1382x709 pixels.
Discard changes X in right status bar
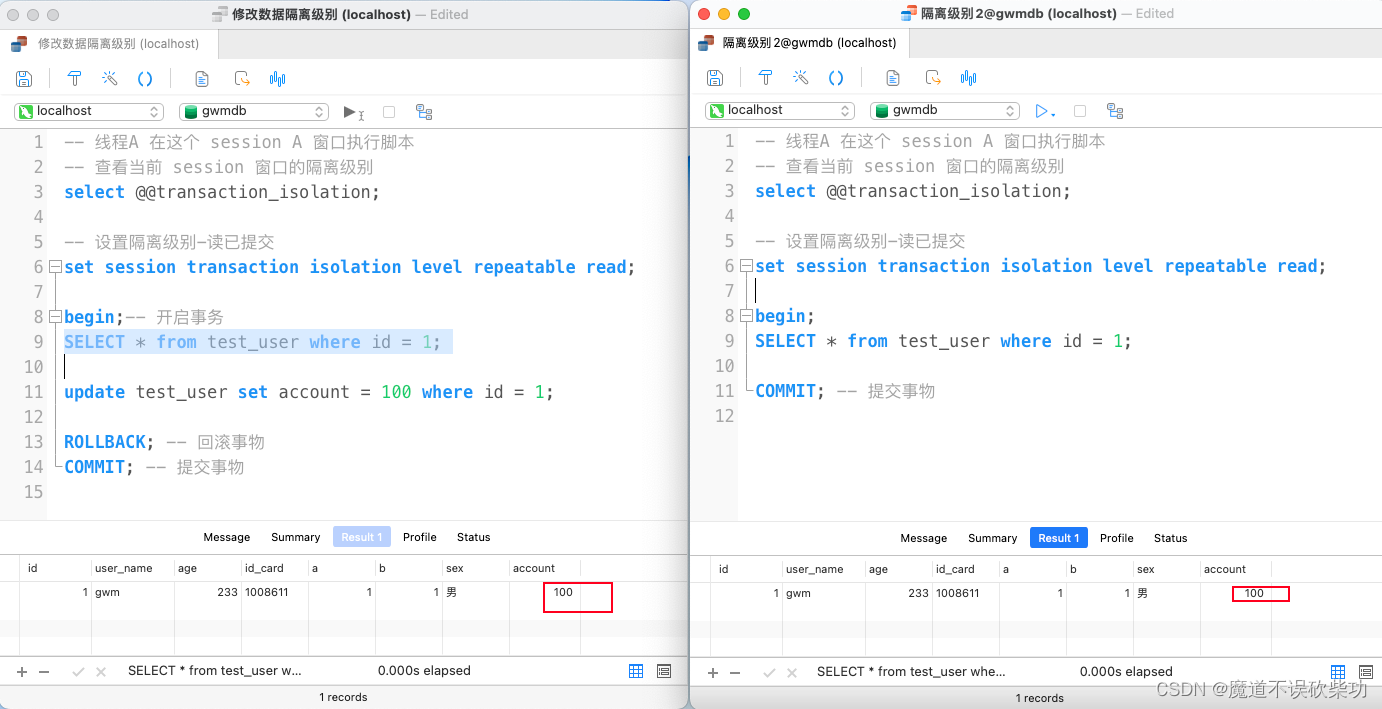(790, 673)
